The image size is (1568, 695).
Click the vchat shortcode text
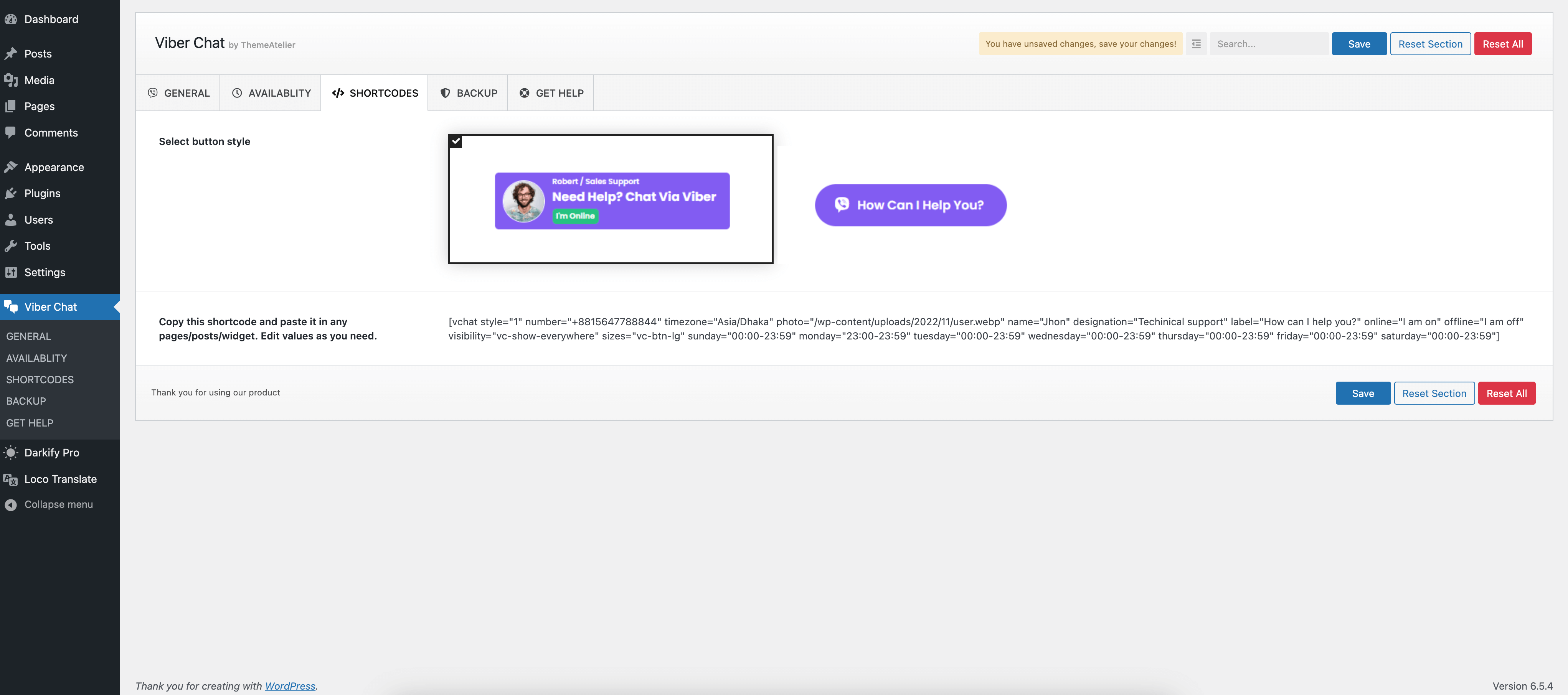point(985,329)
